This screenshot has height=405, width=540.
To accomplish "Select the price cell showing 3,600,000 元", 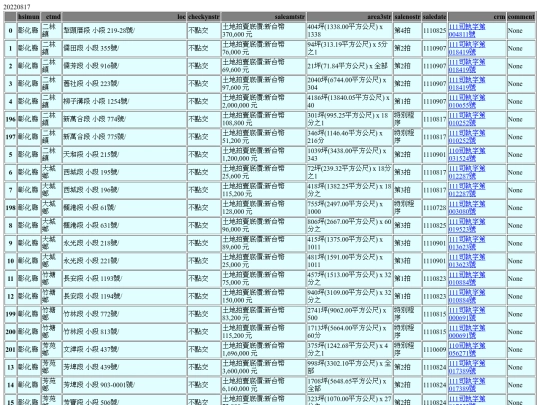I will point(263,367).
